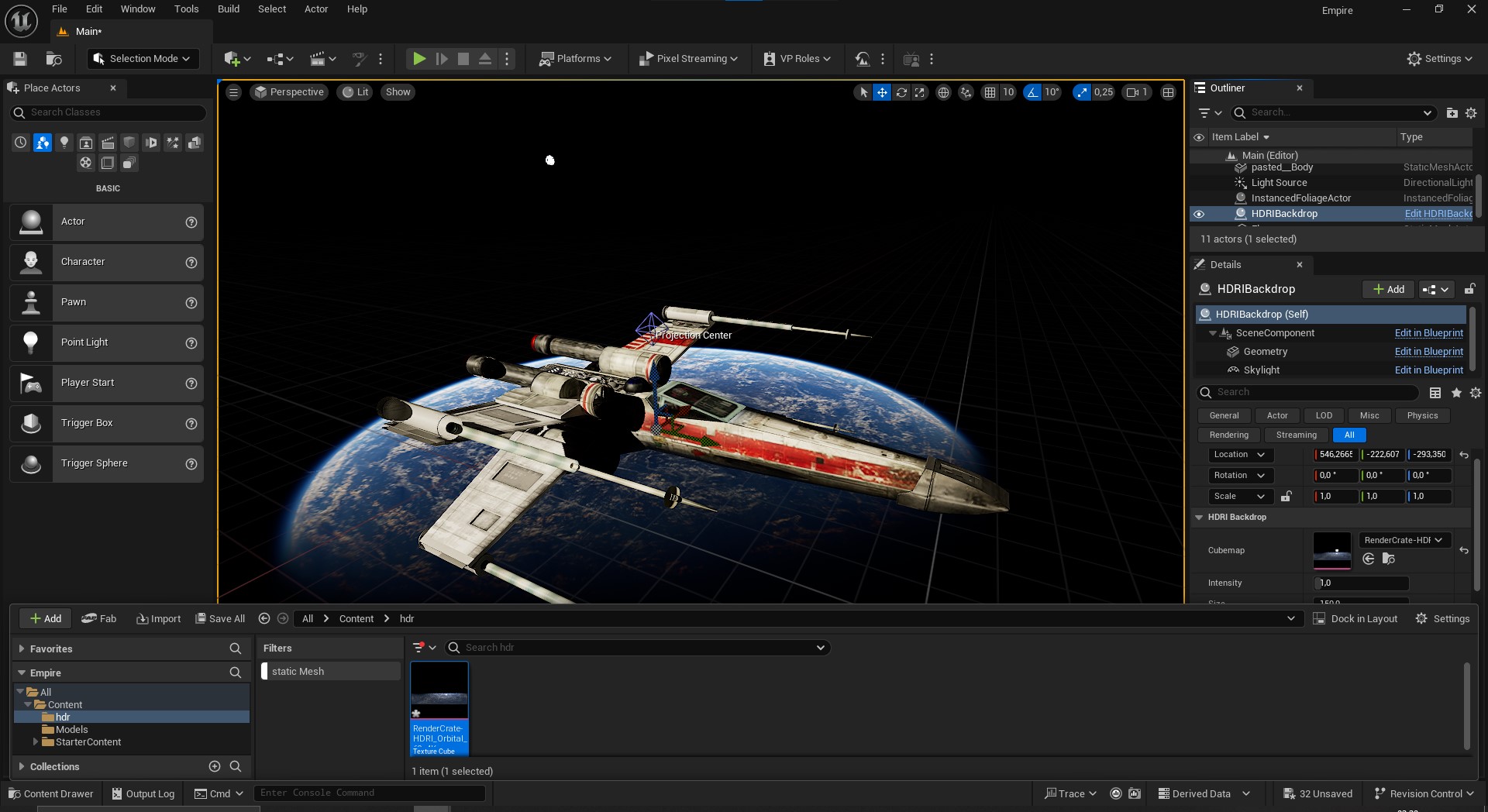Select the Translate gizmo tool in viewport
The image size is (1488, 812).
click(882, 92)
